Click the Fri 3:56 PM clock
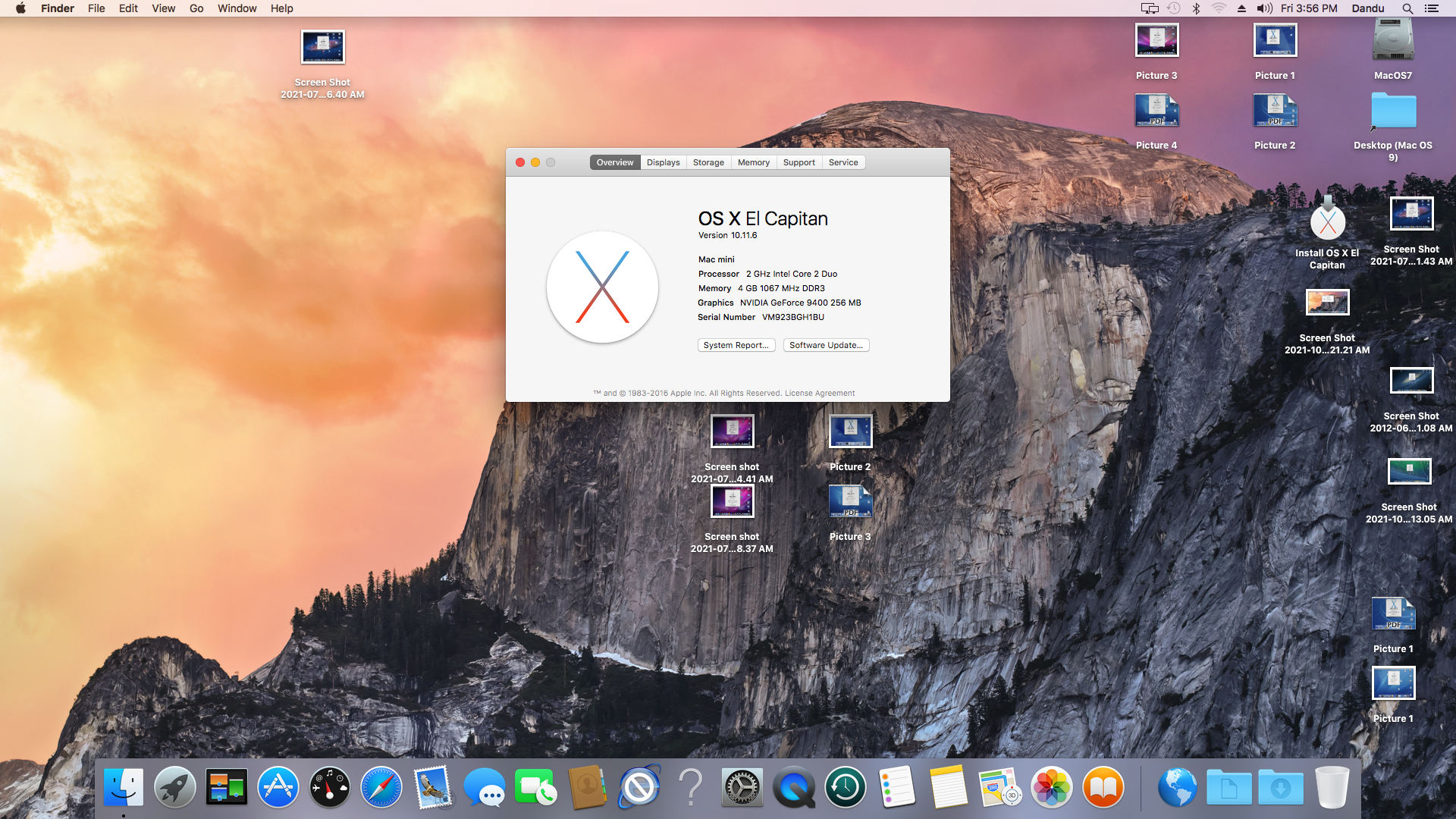This screenshot has height=819, width=1456. [x=1309, y=8]
